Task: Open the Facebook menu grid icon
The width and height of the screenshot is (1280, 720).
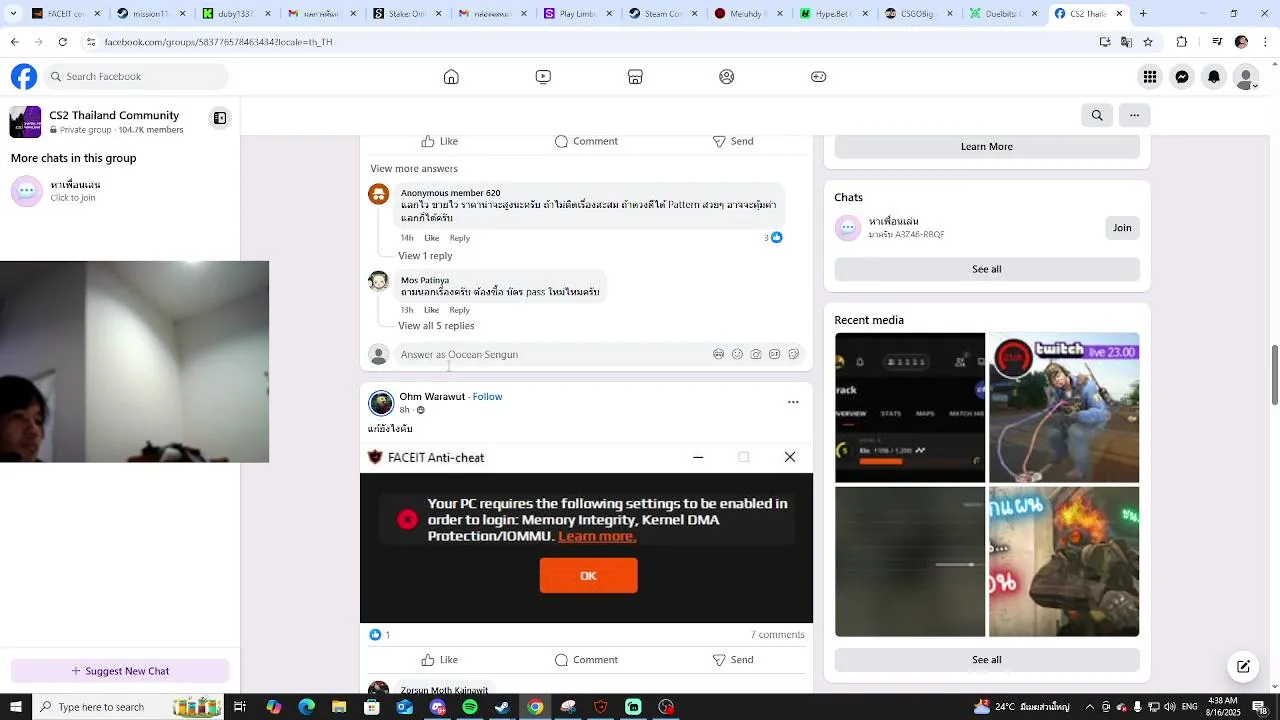Action: click(1150, 77)
